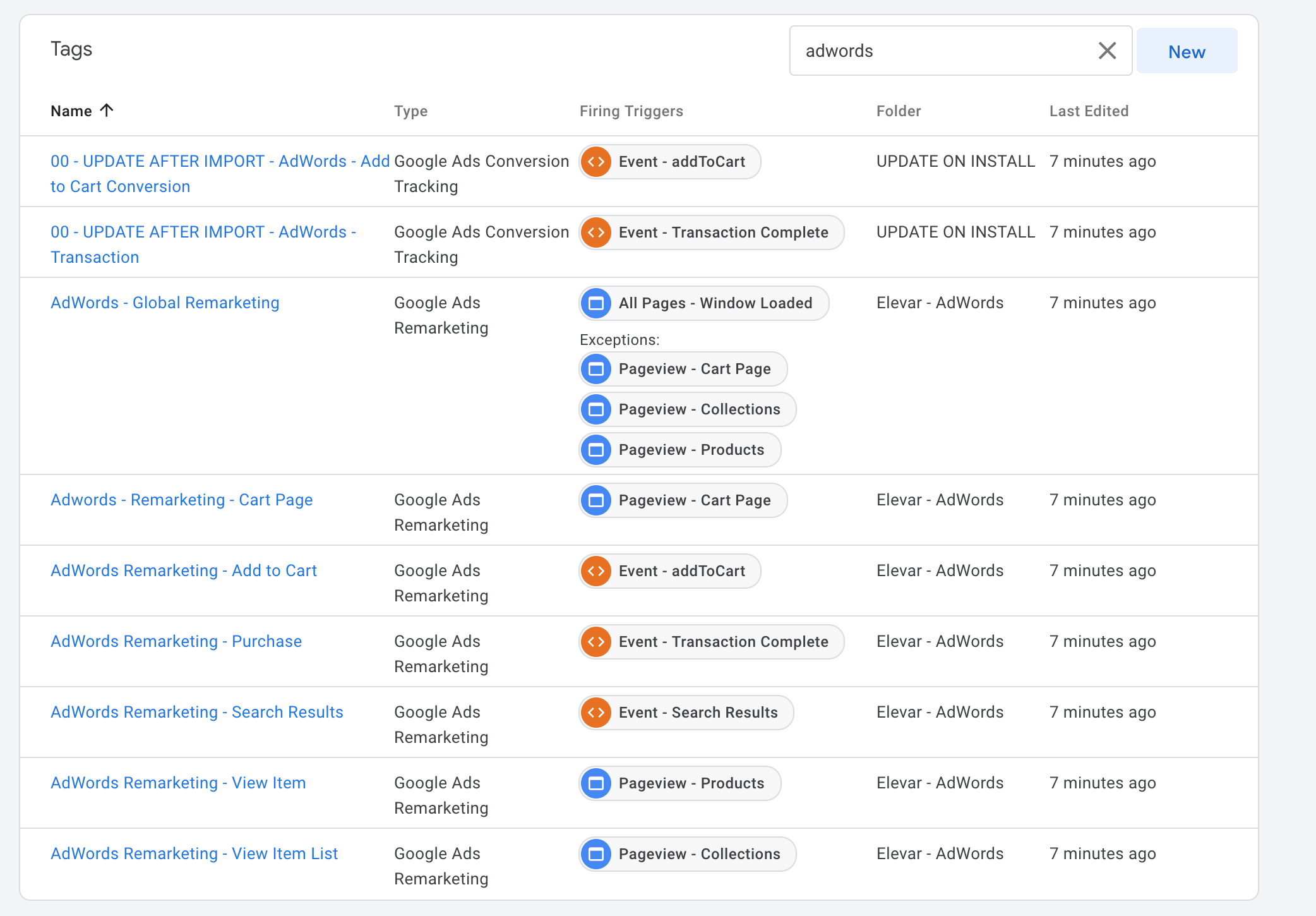Open the AdWords - Global Remarketing tag
Screen dimensions: 1316x916
(165, 303)
